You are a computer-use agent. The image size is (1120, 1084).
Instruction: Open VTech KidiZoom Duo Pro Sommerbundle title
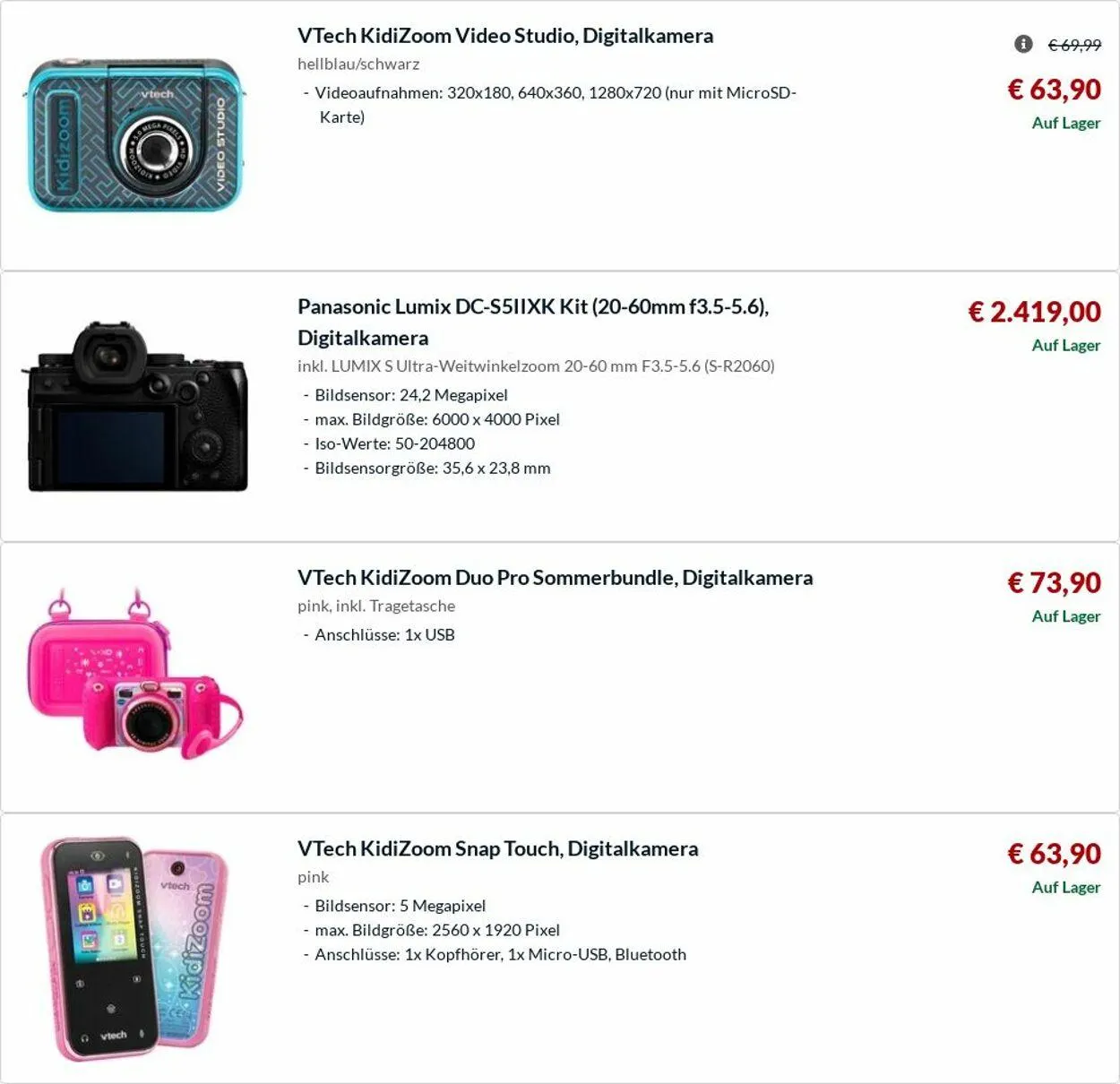point(556,578)
